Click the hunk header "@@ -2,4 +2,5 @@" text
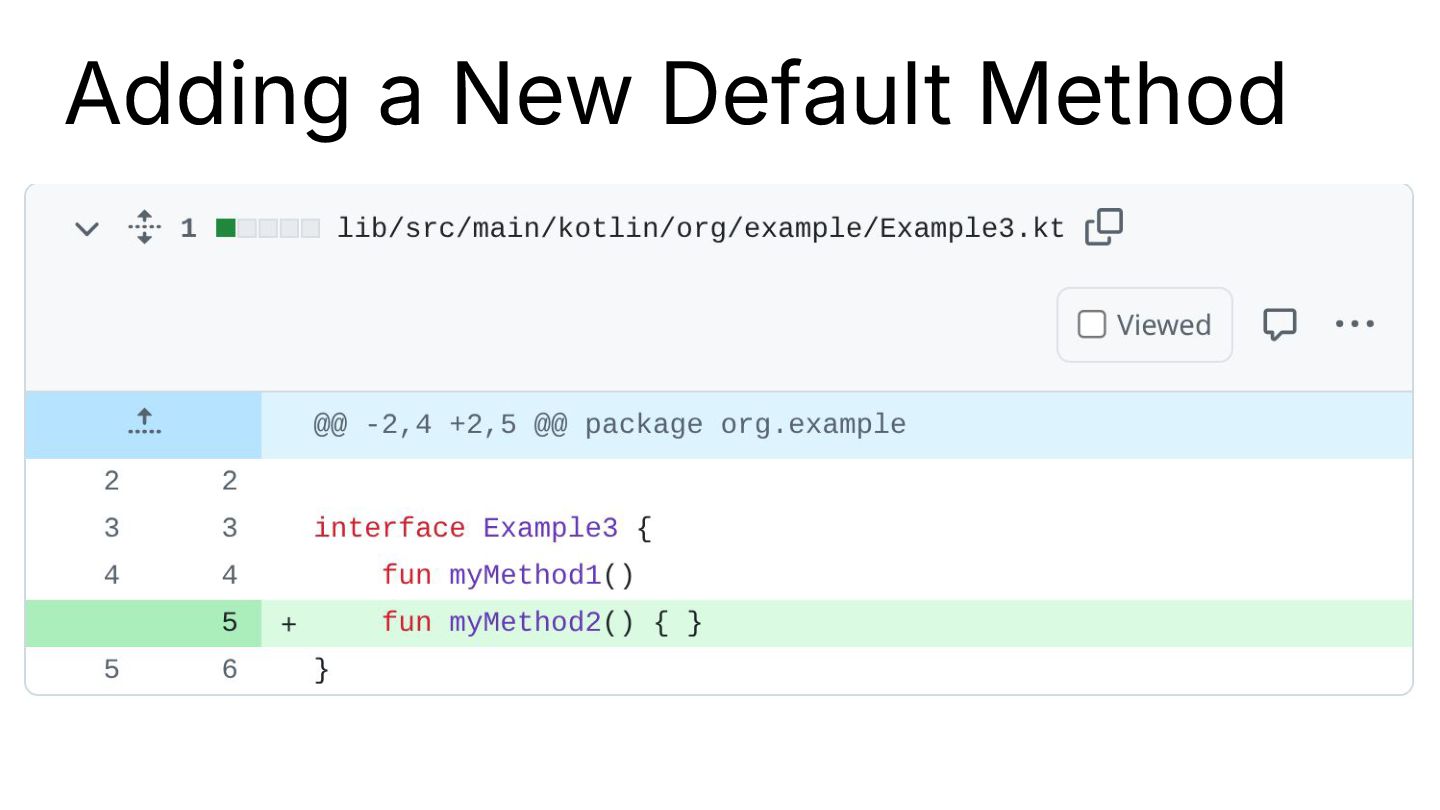Screen dimensions: 1440x810 440,425
